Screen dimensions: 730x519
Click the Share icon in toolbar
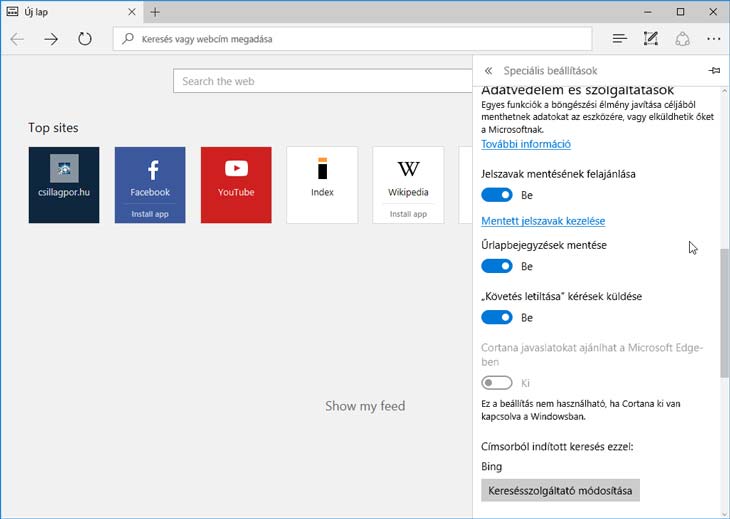pyautogui.click(x=682, y=39)
